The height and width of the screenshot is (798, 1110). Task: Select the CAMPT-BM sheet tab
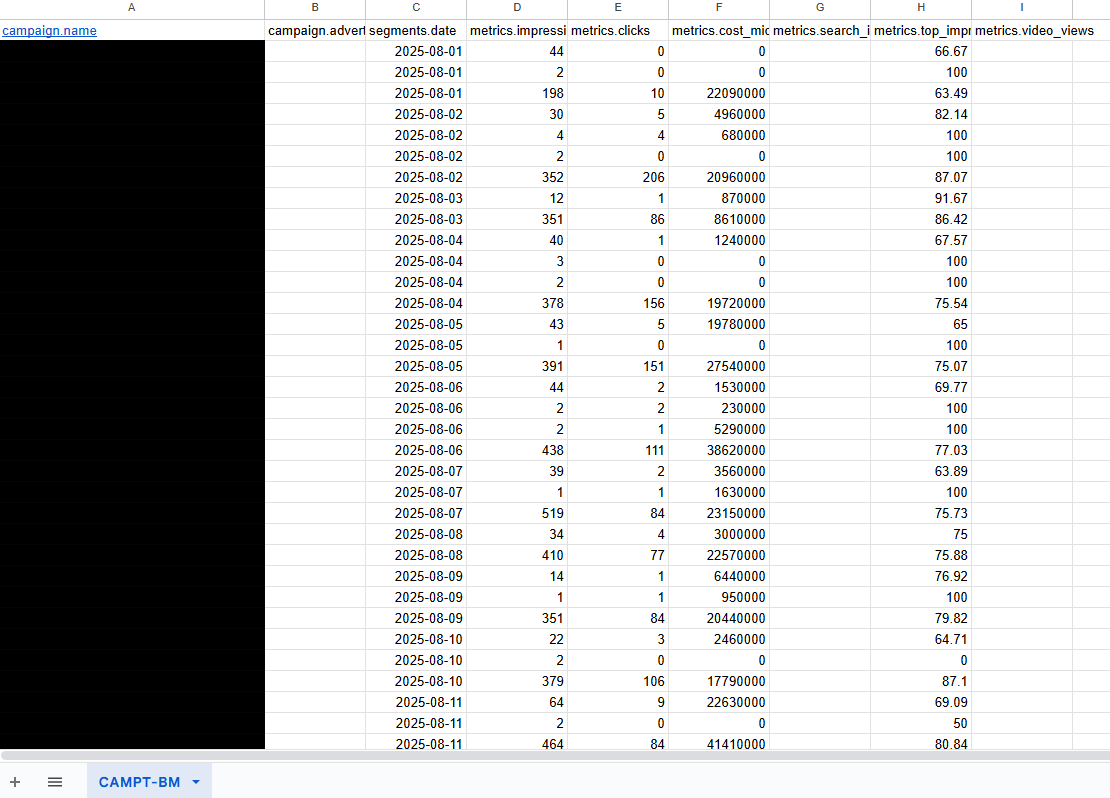[139, 782]
